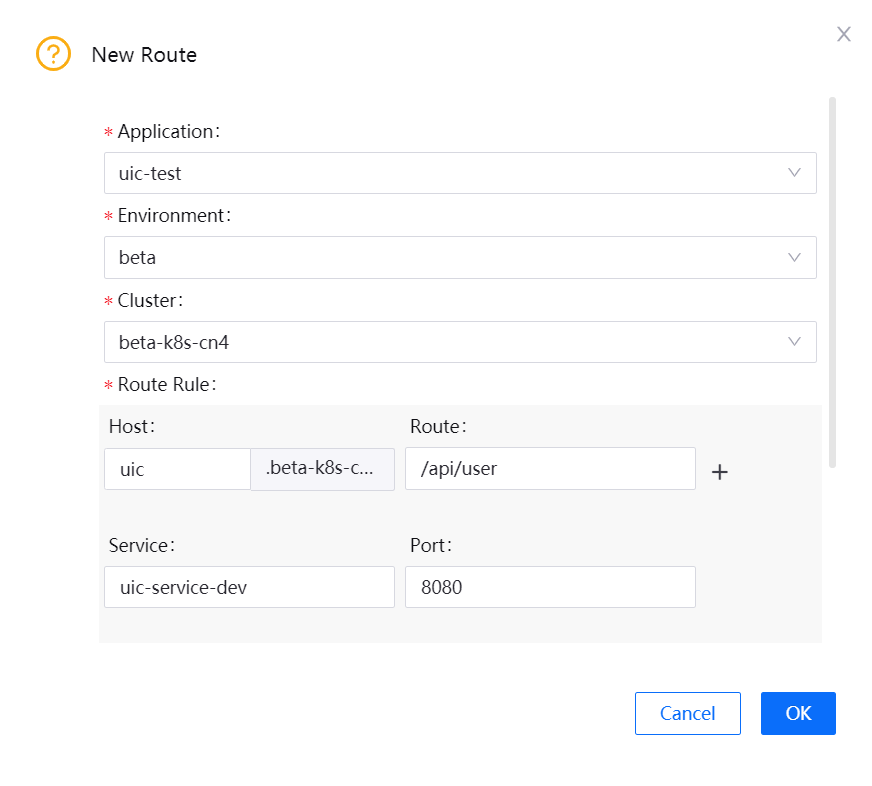The height and width of the screenshot is (786, 872).
Task: Select the uic-test application field
Action: (440, 173)
